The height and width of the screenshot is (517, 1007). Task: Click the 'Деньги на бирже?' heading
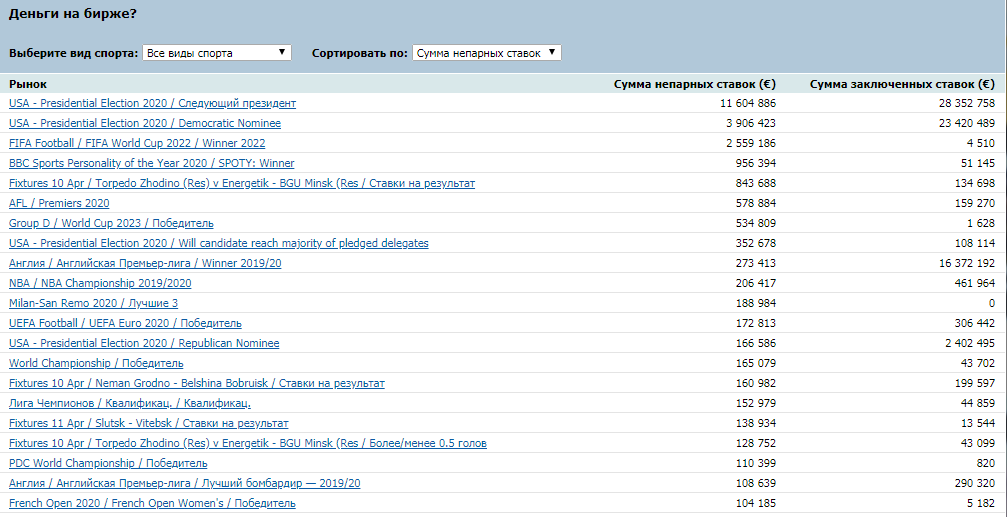point(73,13)
